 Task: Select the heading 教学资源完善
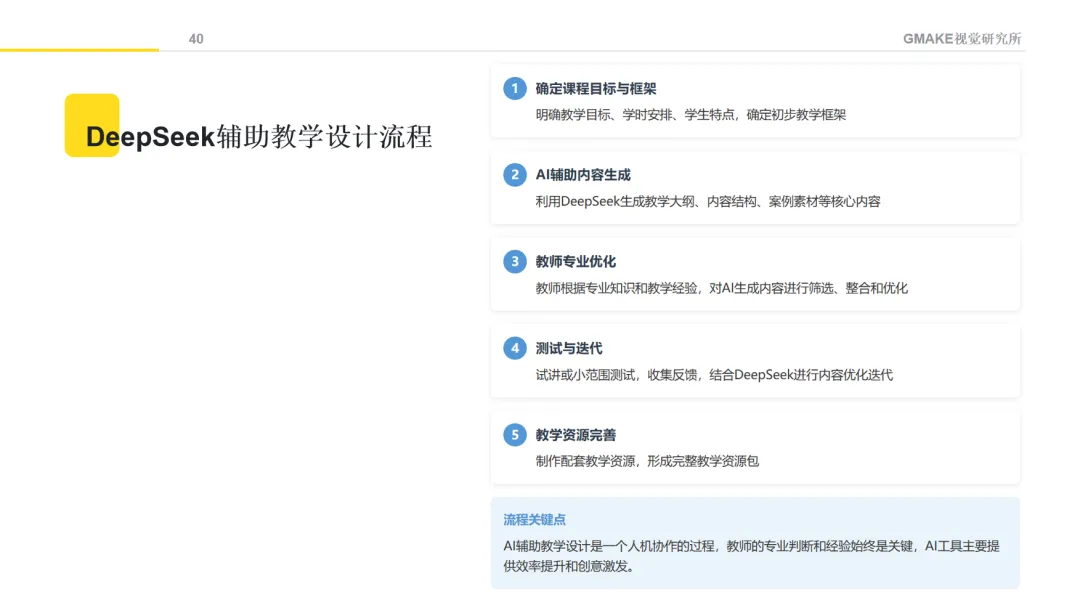(575, 435)
